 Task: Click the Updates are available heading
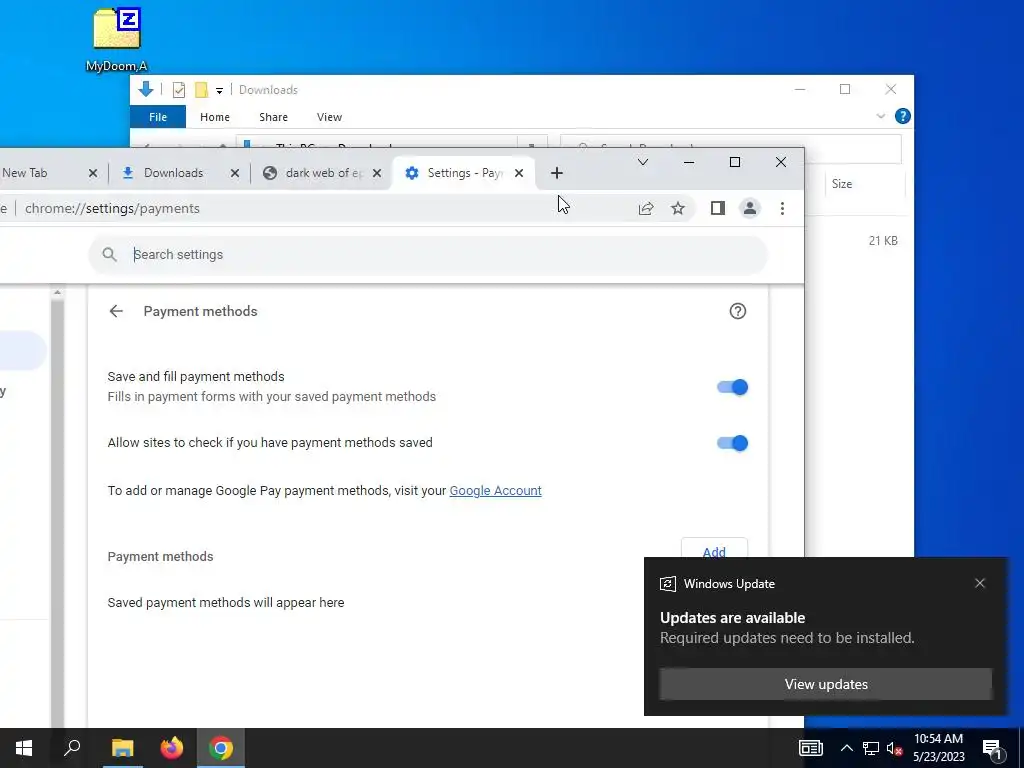point(732,618)
